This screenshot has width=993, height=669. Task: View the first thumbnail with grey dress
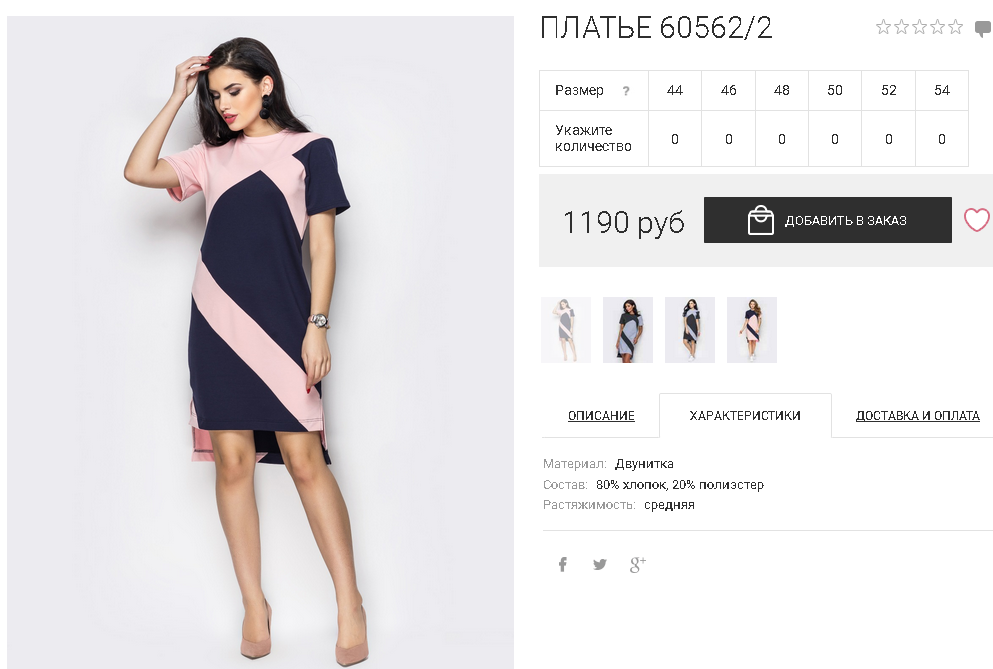[566, 329]
